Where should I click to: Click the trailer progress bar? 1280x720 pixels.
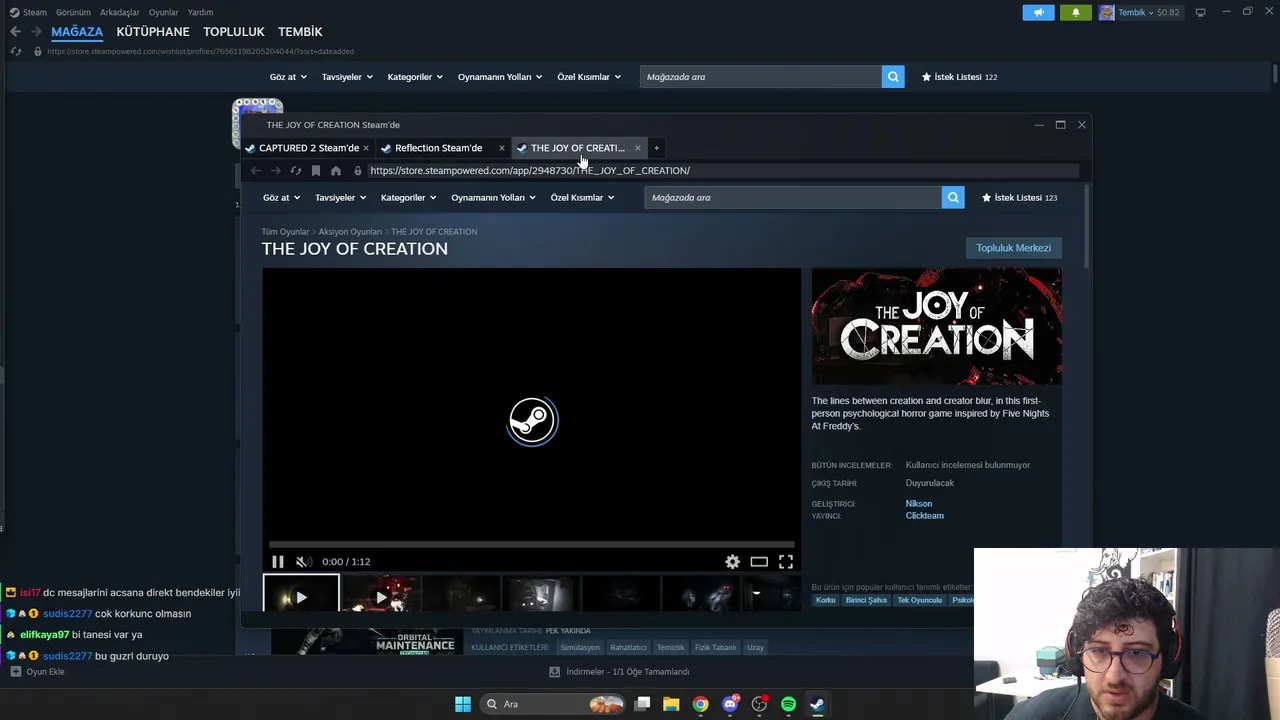point(532,545)
